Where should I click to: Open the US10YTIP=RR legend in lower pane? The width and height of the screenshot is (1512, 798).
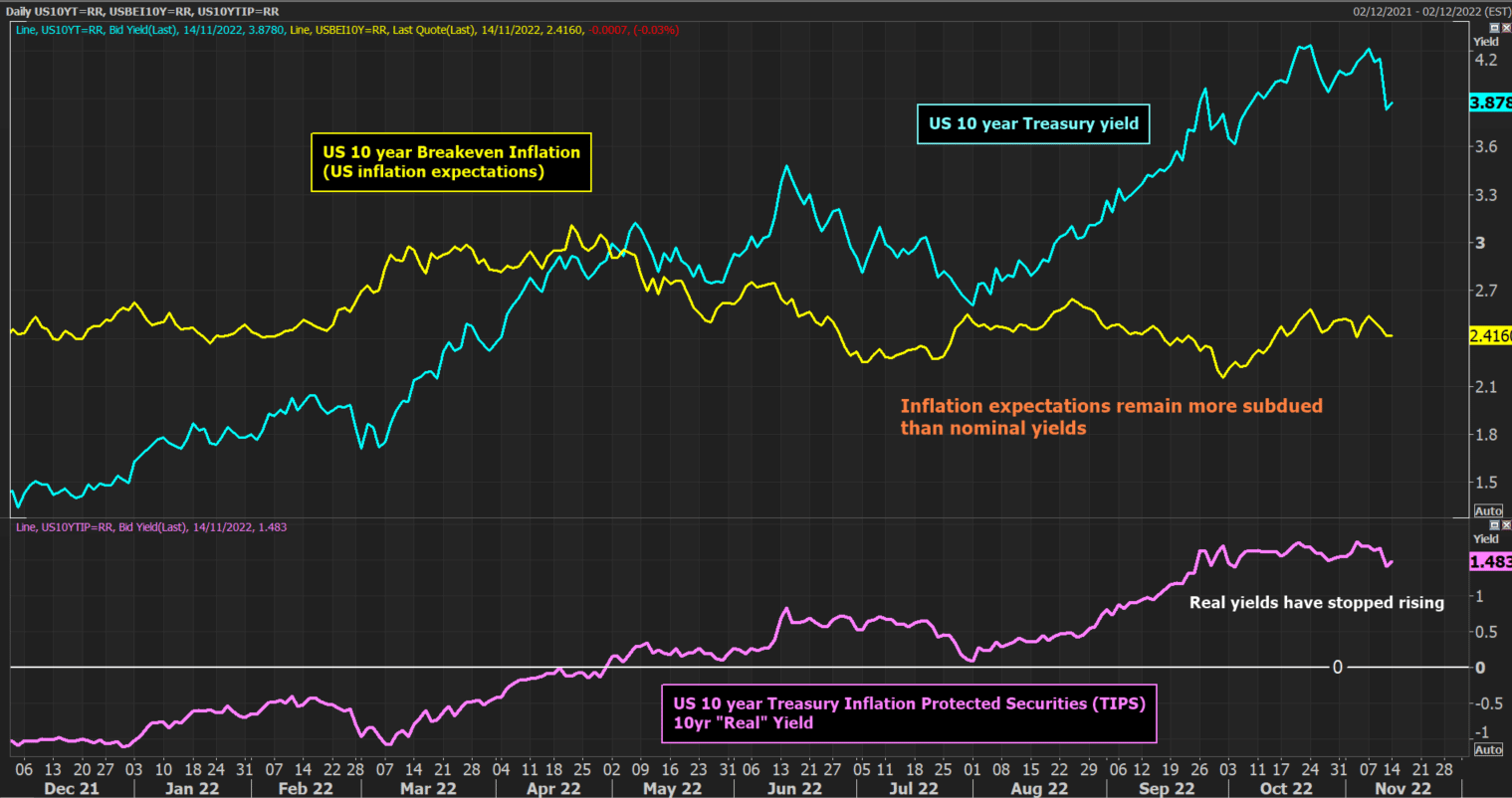pos(151,526)
